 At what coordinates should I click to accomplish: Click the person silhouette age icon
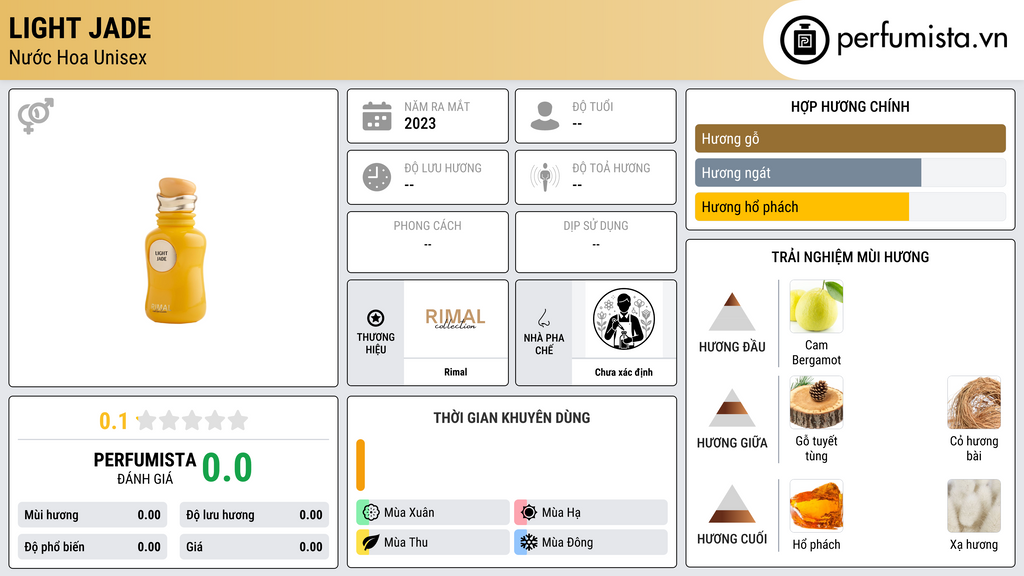point(545,116)
